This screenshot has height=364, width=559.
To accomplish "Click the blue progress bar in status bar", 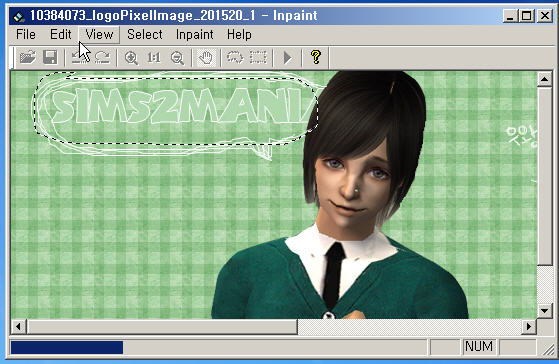I will [x=67, y=348].
